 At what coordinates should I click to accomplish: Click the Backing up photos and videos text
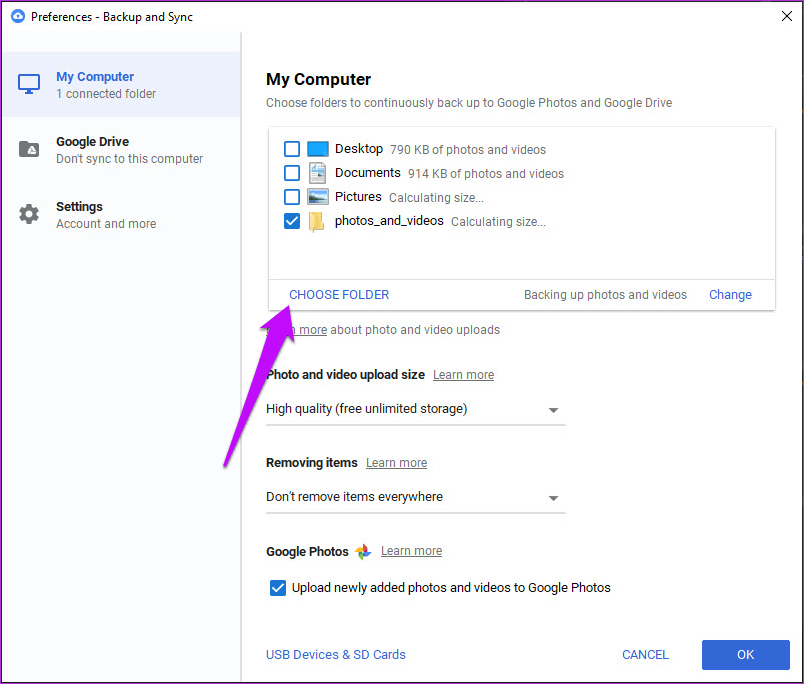tap(605, 295)
